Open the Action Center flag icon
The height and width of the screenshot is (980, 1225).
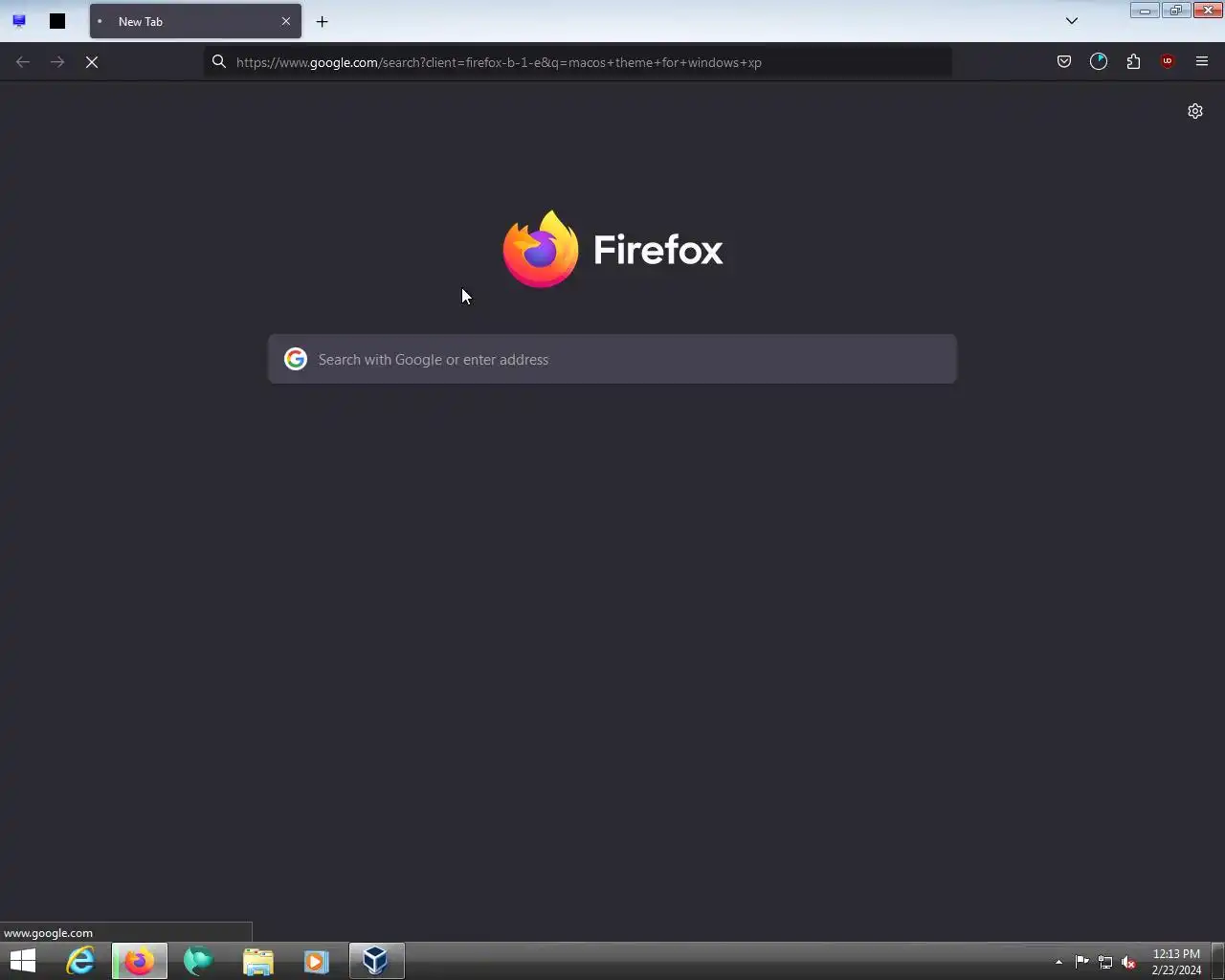coord(1082,962)
